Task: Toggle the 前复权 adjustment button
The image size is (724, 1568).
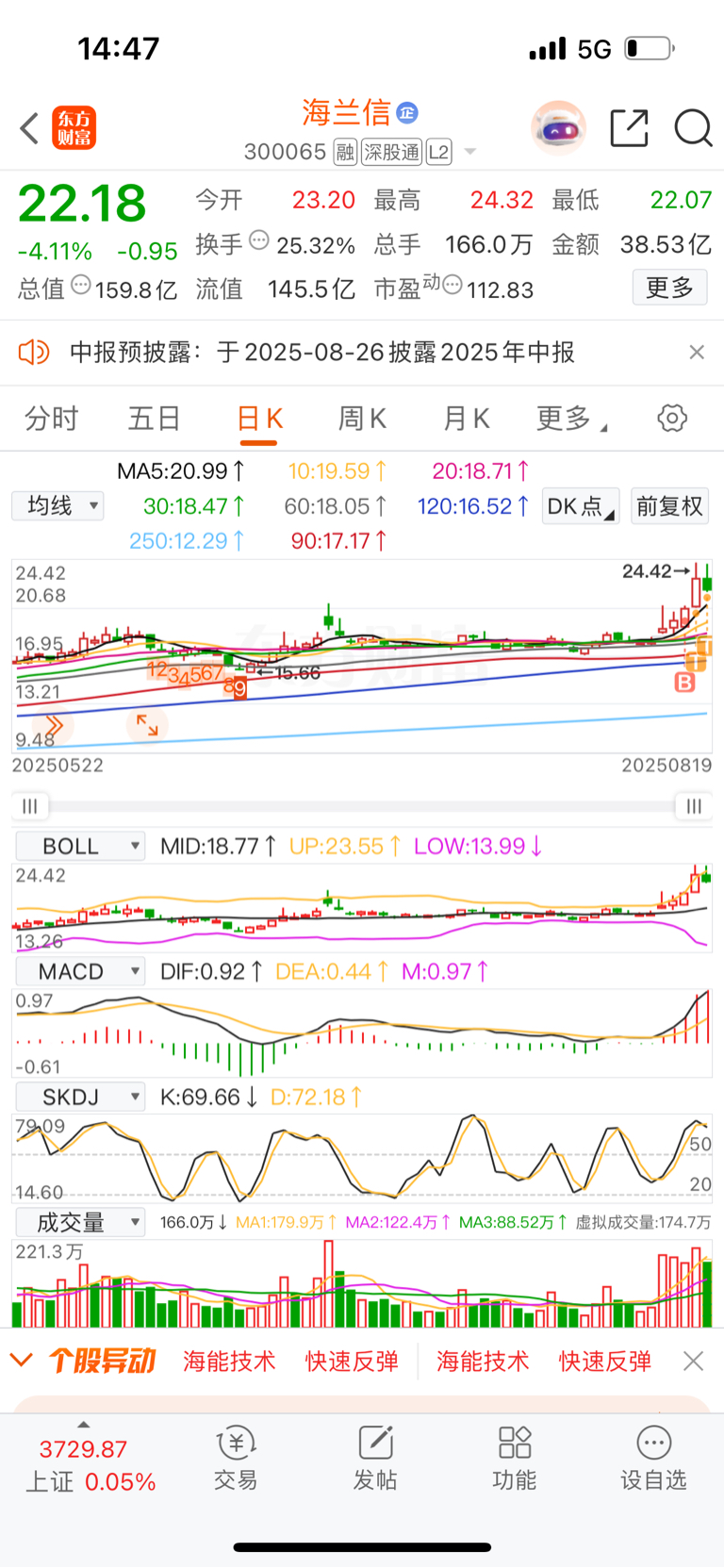Action: point(669,506)
